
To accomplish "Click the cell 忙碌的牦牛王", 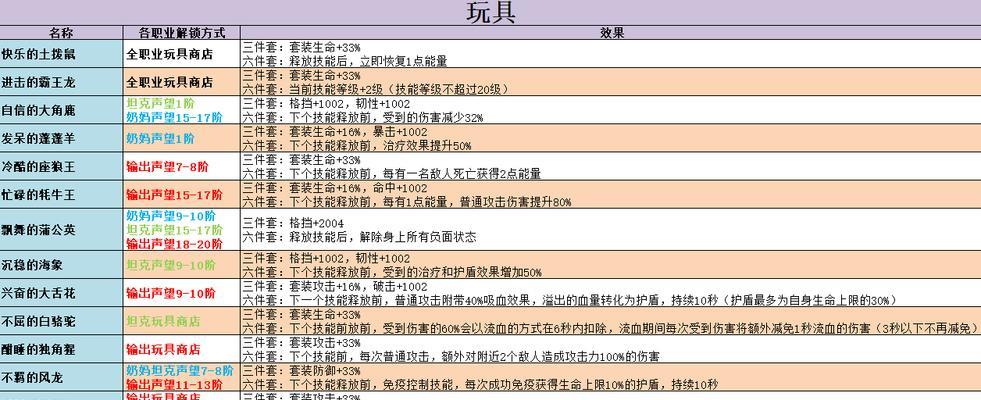I will coord(61,195).
